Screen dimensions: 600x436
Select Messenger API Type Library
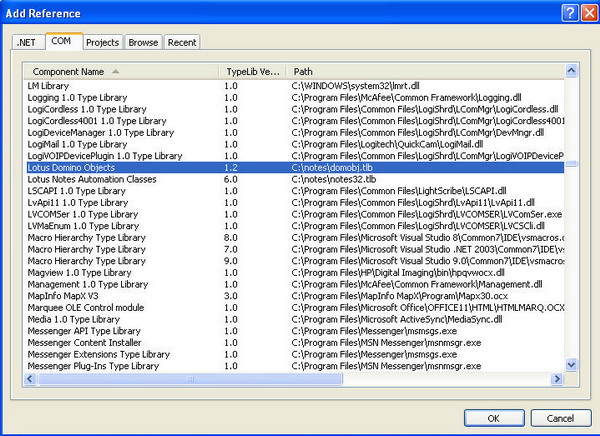pyautogui.click(x=295, y=331)
